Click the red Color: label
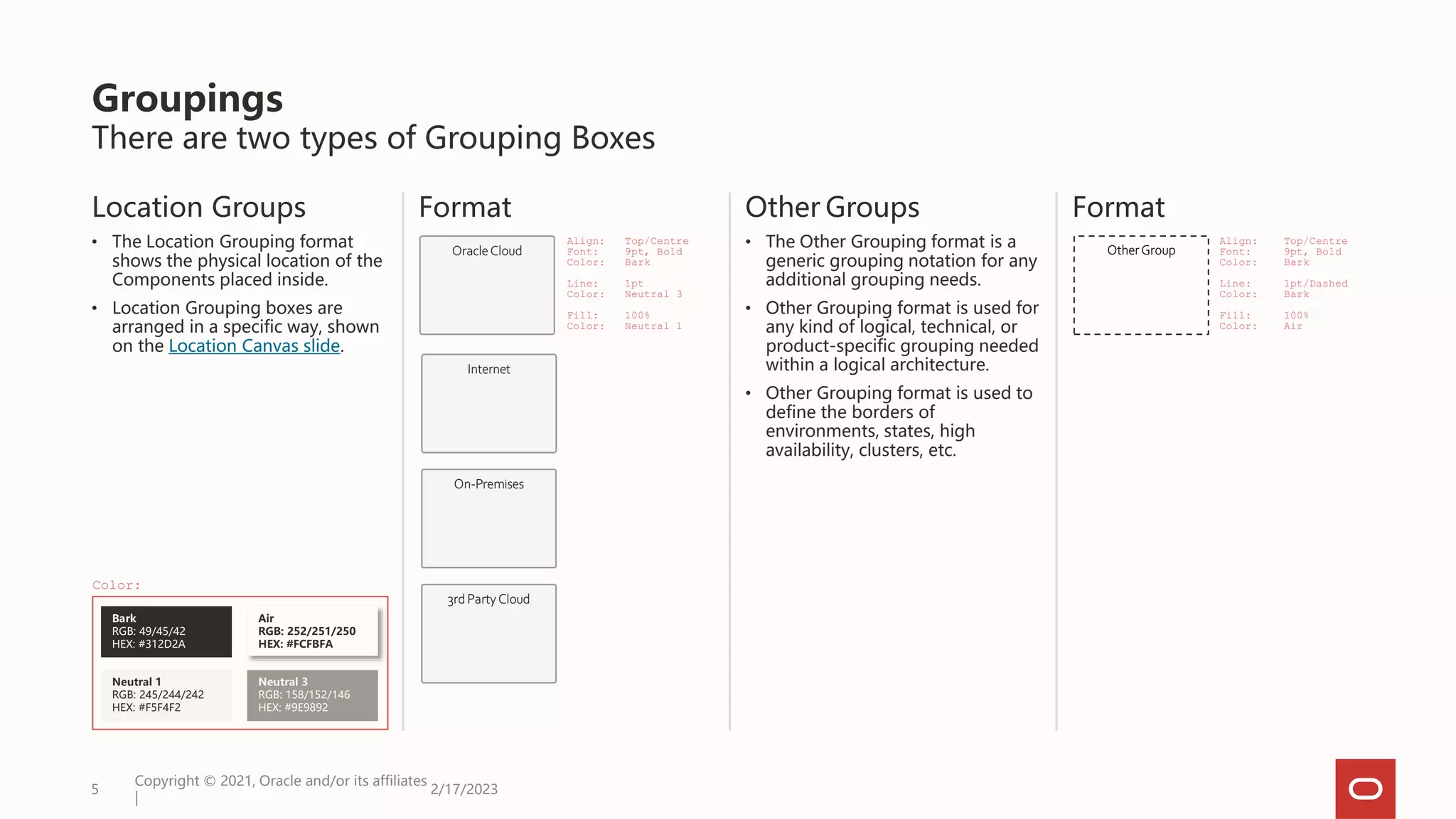 click(x=117, y=585)
